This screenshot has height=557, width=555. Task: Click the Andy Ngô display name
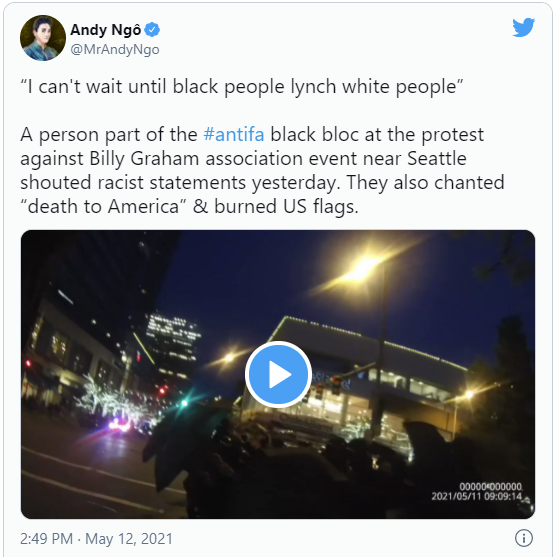click(106, 30)
